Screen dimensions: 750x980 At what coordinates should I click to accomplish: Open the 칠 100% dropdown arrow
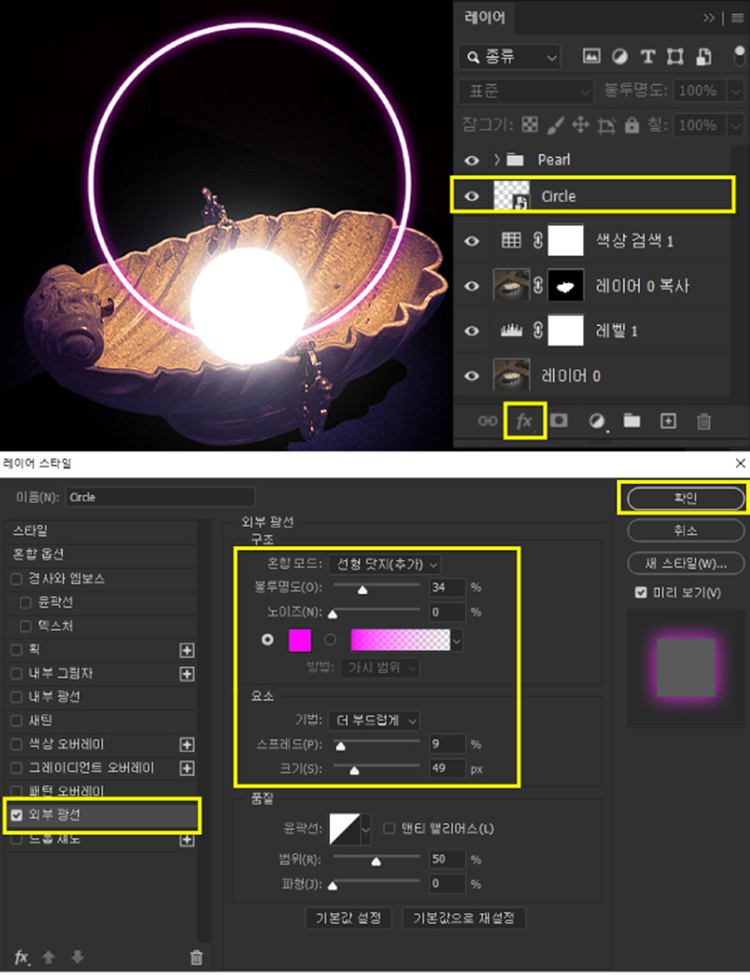tap(736, 126)
